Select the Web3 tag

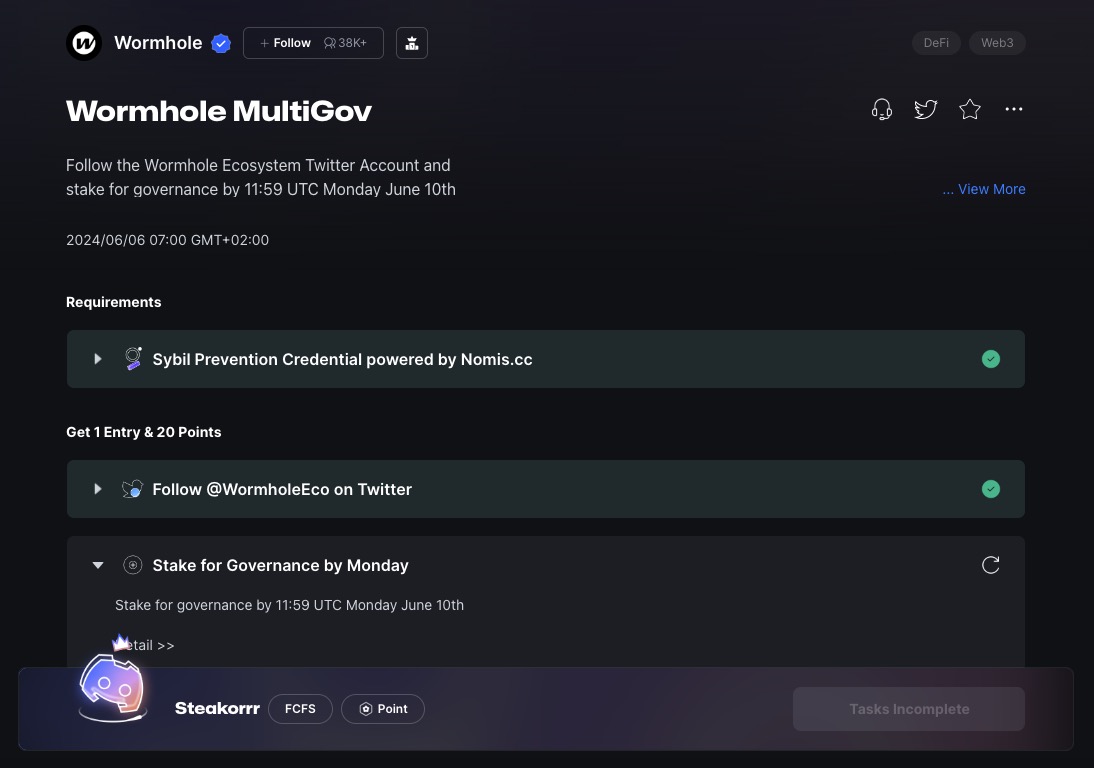point(997,43)
